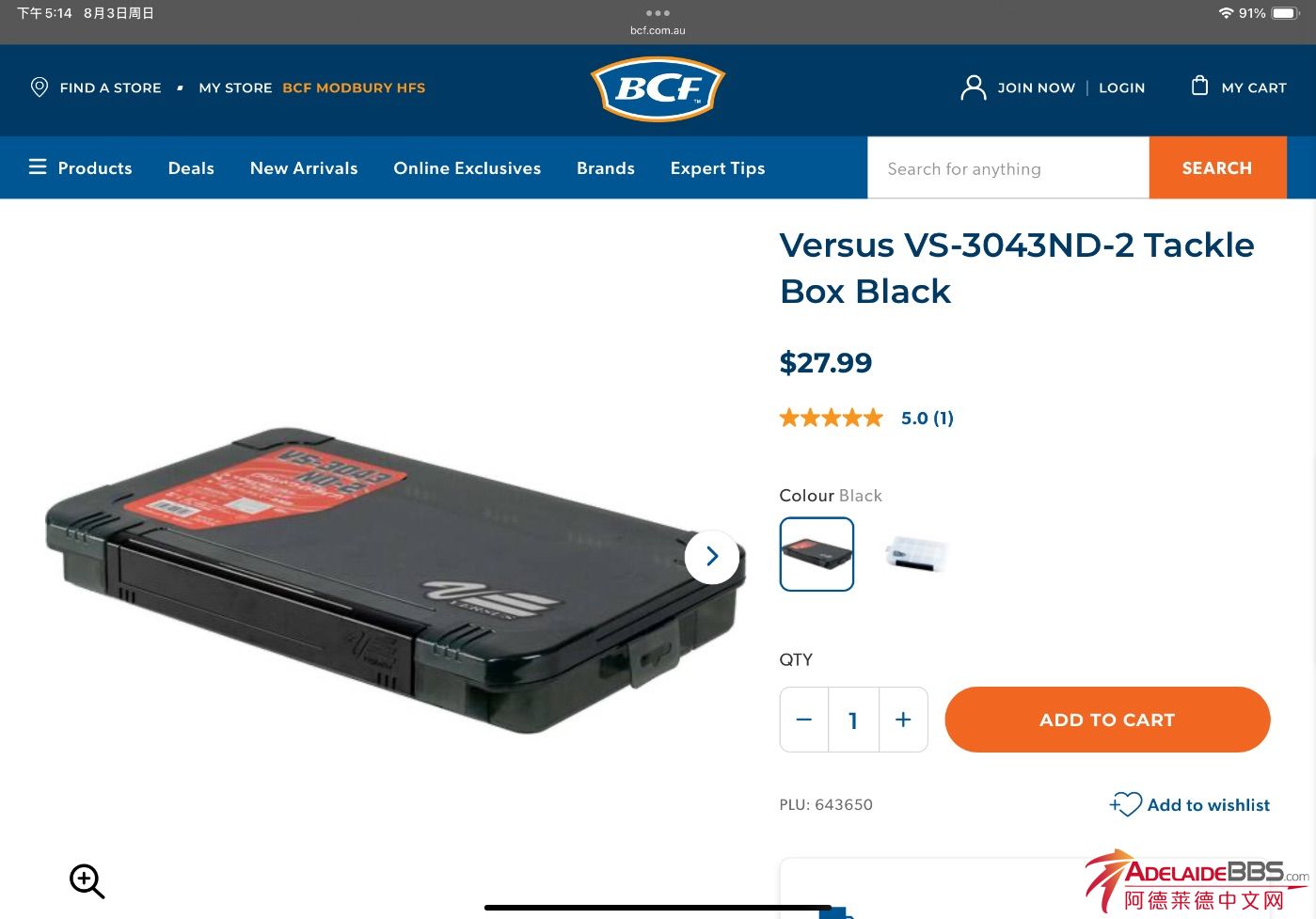Image resolution: width=1316 pixels, height=919 pixels.
Task: Select the Black colour swatch
Action: (817, 554)
